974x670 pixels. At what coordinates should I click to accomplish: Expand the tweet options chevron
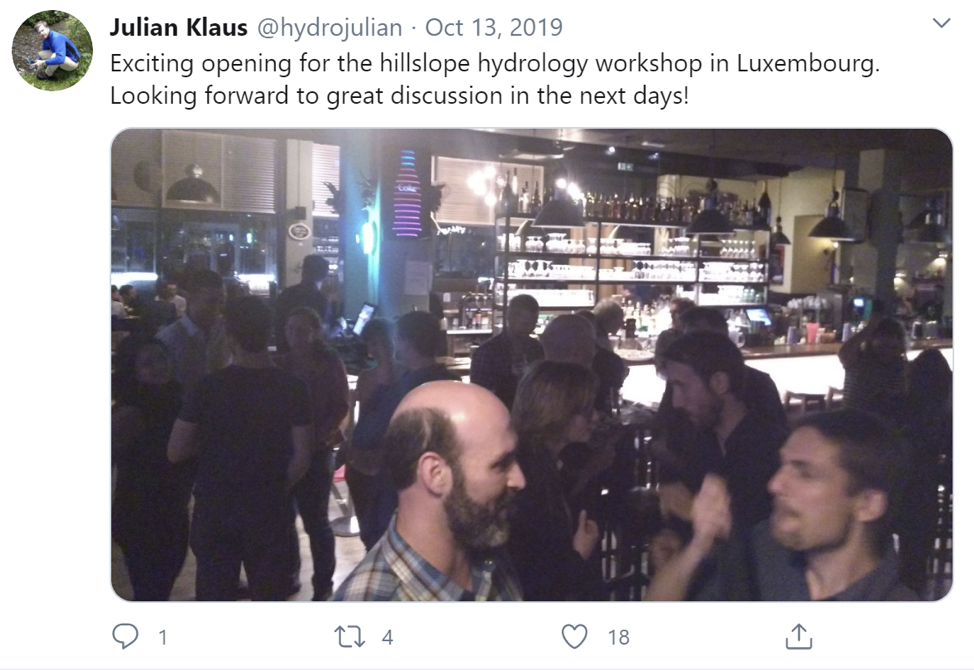942,24
